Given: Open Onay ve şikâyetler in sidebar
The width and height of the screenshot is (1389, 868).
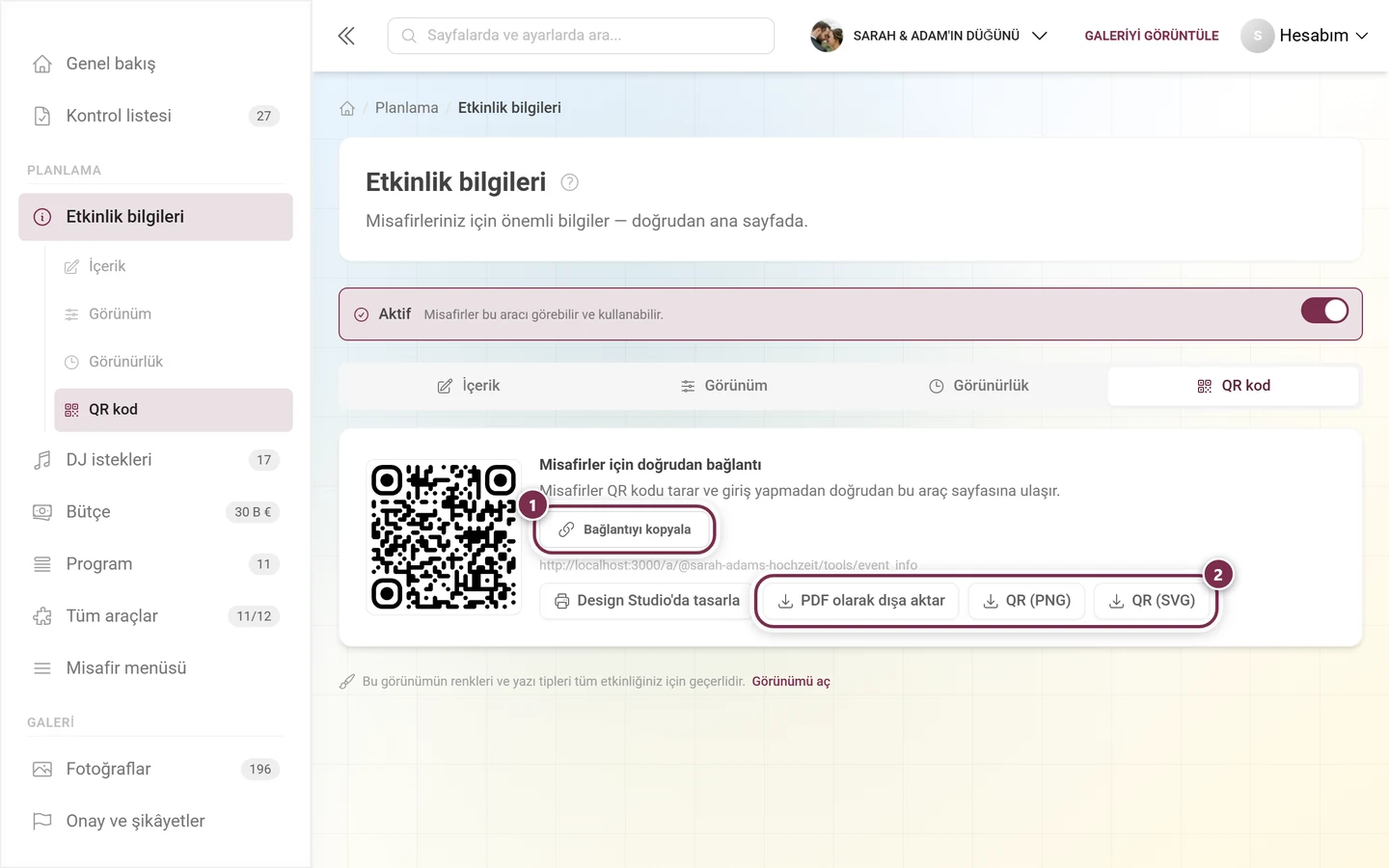Looking at the screenshot, I should click(x=155, y=822).
